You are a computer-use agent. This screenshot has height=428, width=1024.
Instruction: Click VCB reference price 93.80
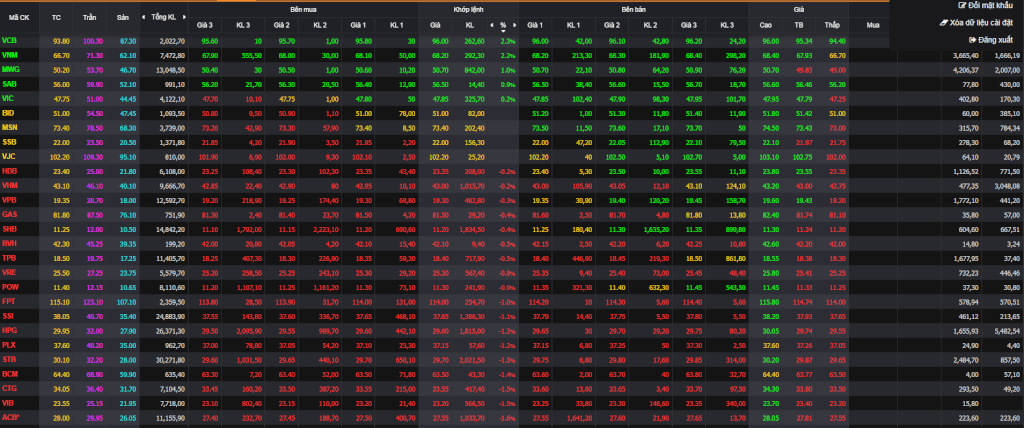pos(61,41)
